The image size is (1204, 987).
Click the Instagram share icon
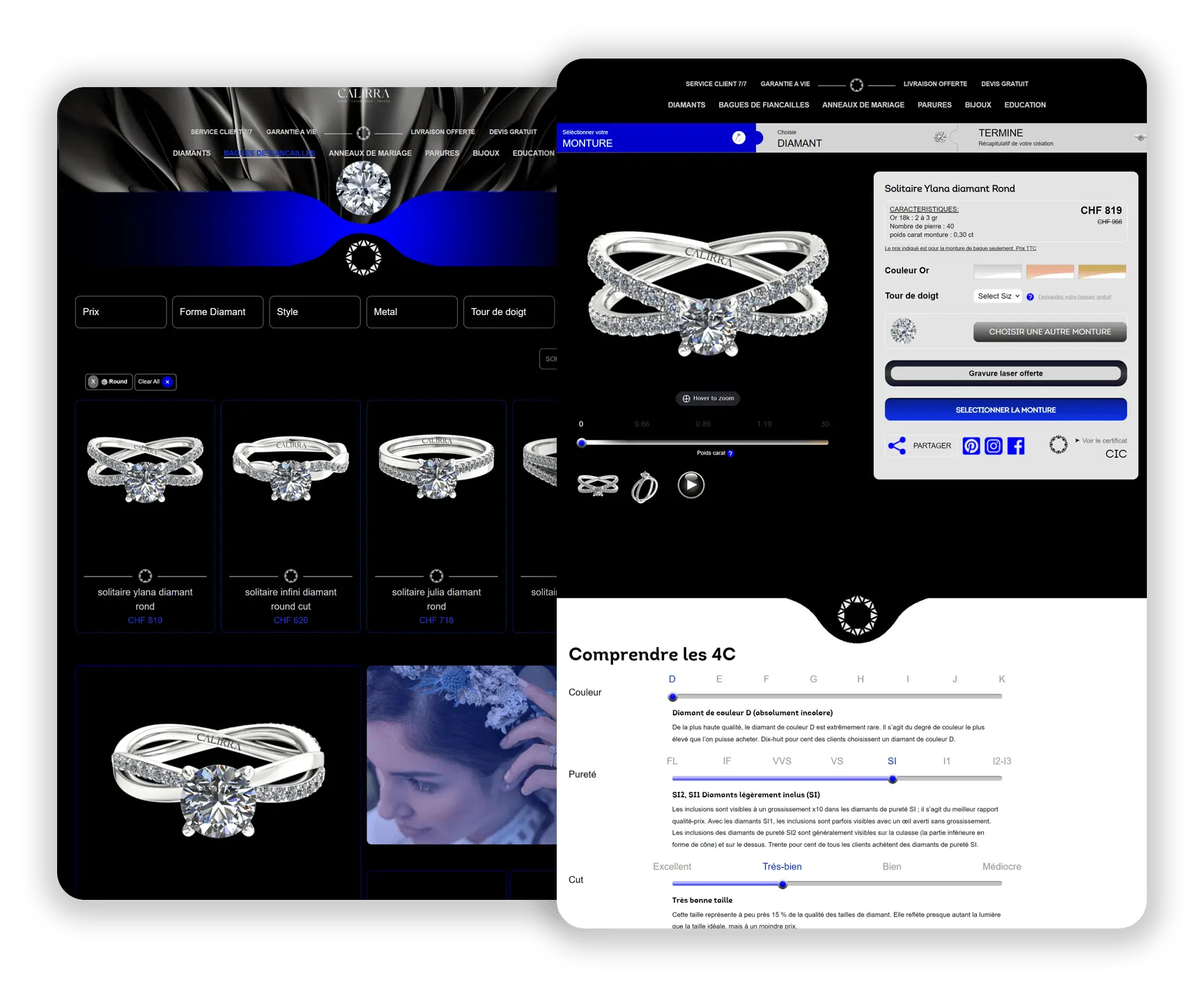pos(994,446)
